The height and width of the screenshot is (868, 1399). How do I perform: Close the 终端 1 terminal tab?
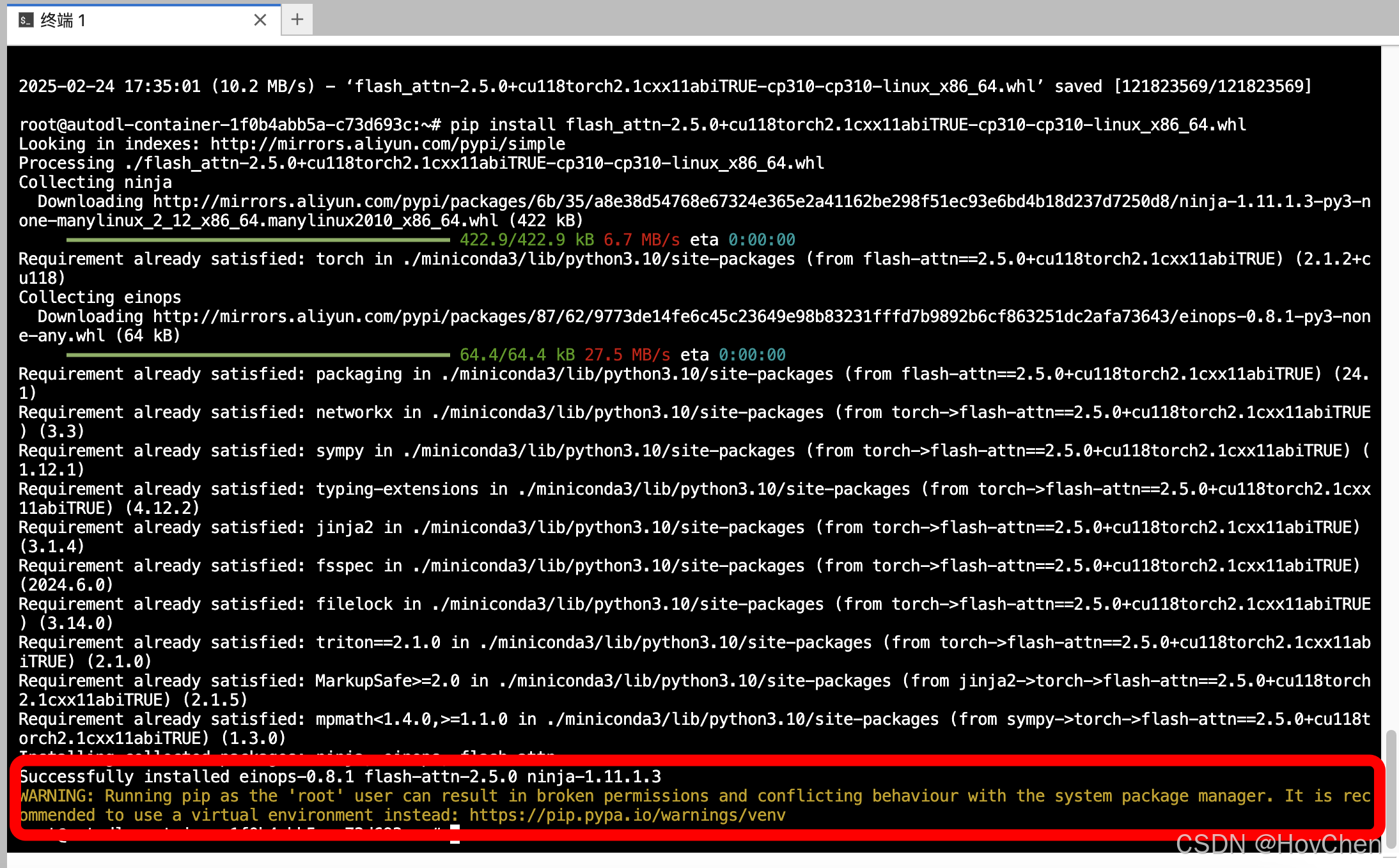pyautogui.click(x=260, y=20)
